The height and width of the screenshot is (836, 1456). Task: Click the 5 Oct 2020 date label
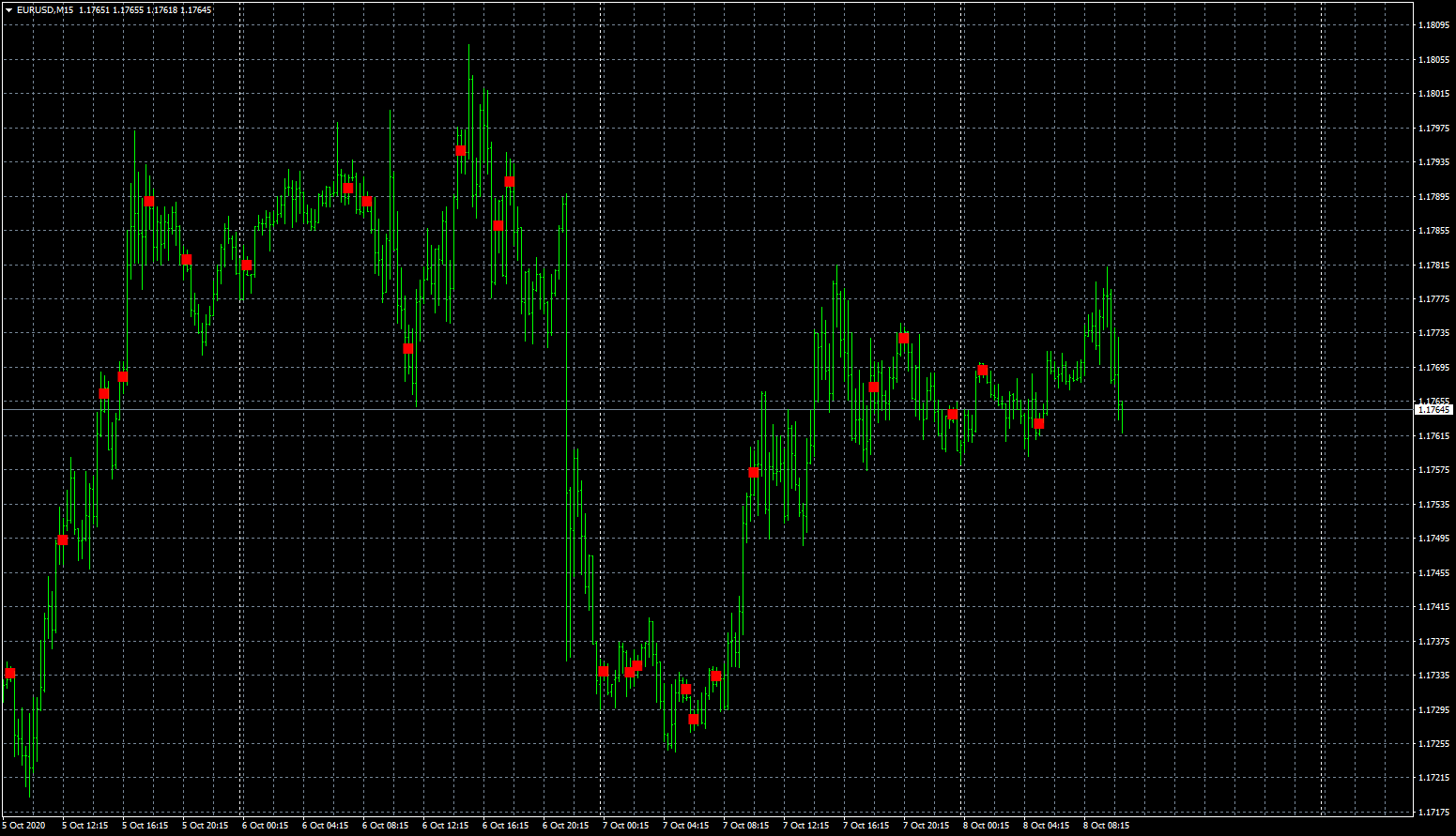[x=23, y=826]
